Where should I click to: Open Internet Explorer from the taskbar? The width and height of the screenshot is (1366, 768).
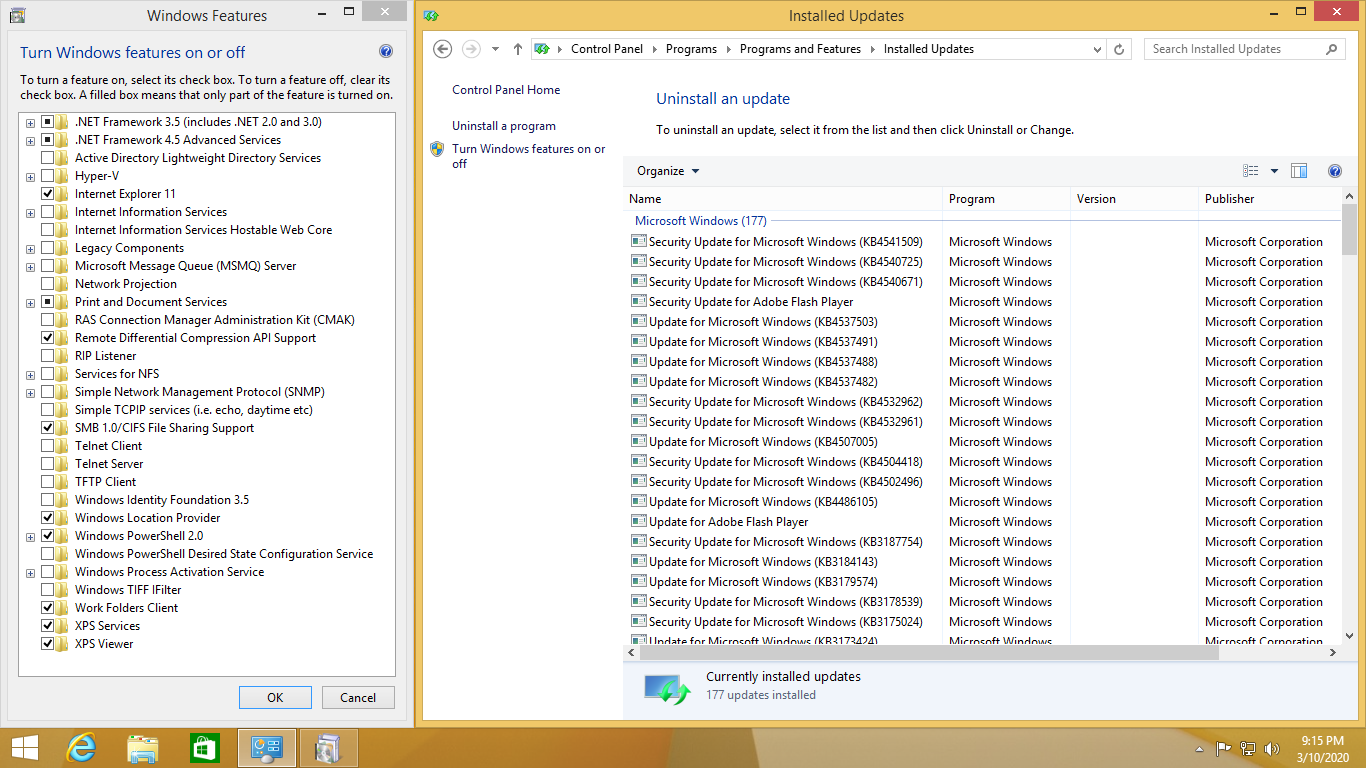click(x=81, y=748)
